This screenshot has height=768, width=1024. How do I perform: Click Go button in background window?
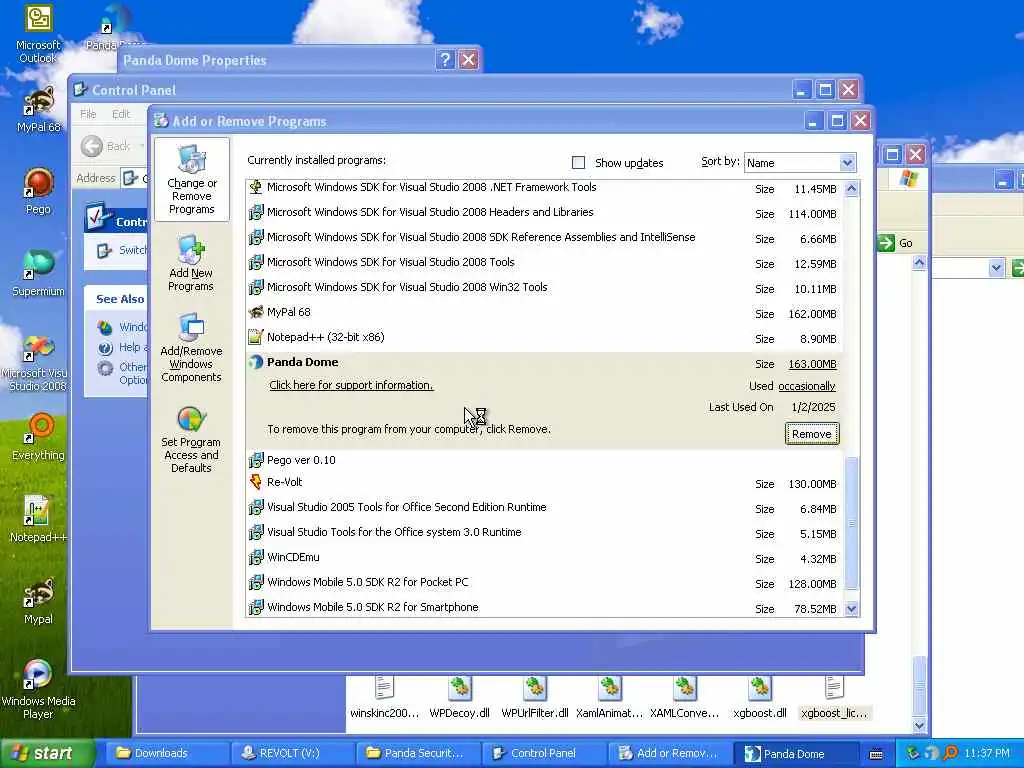point(895,243)
